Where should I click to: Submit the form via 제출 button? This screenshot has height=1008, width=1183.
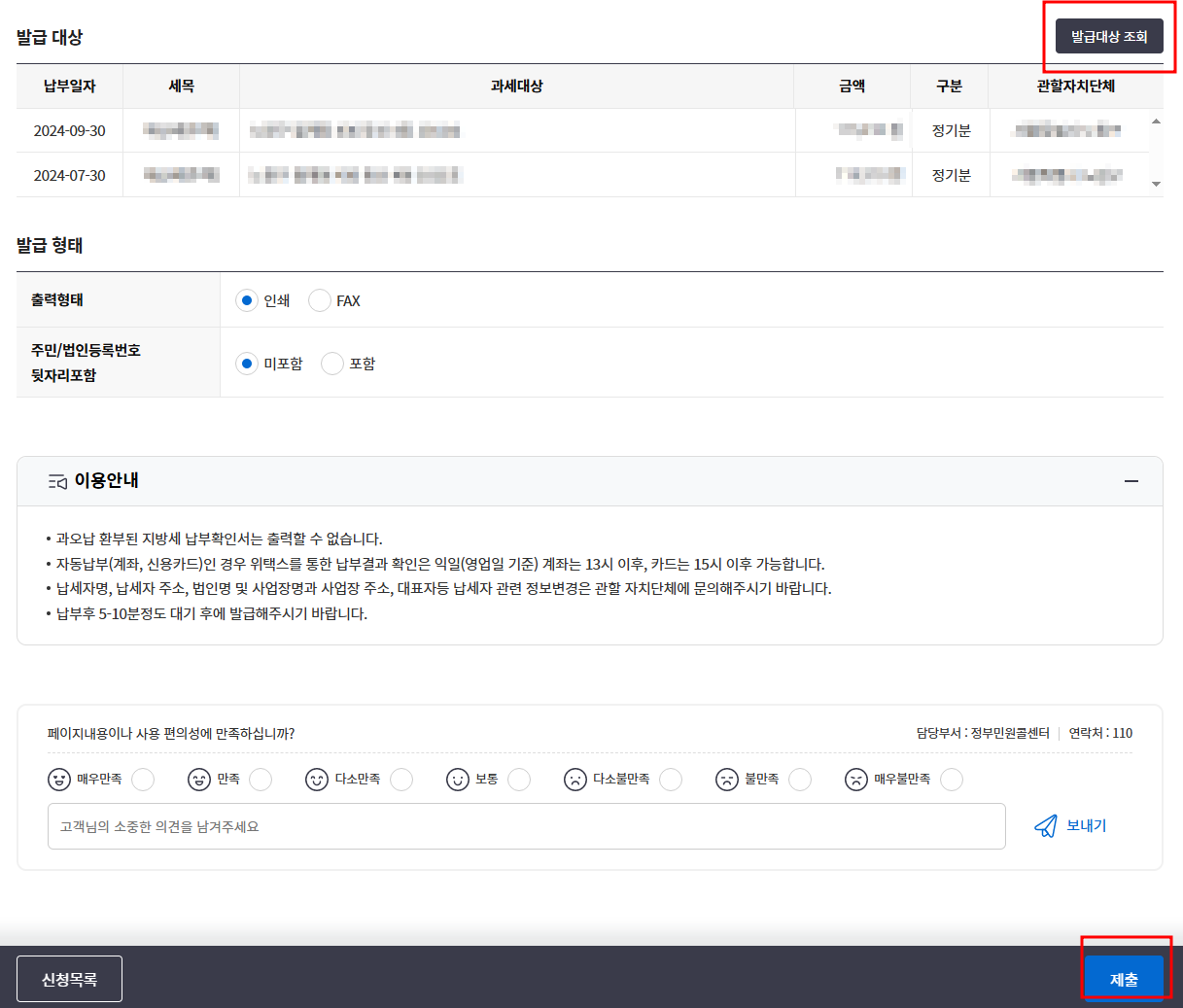tap(1125, 978)
